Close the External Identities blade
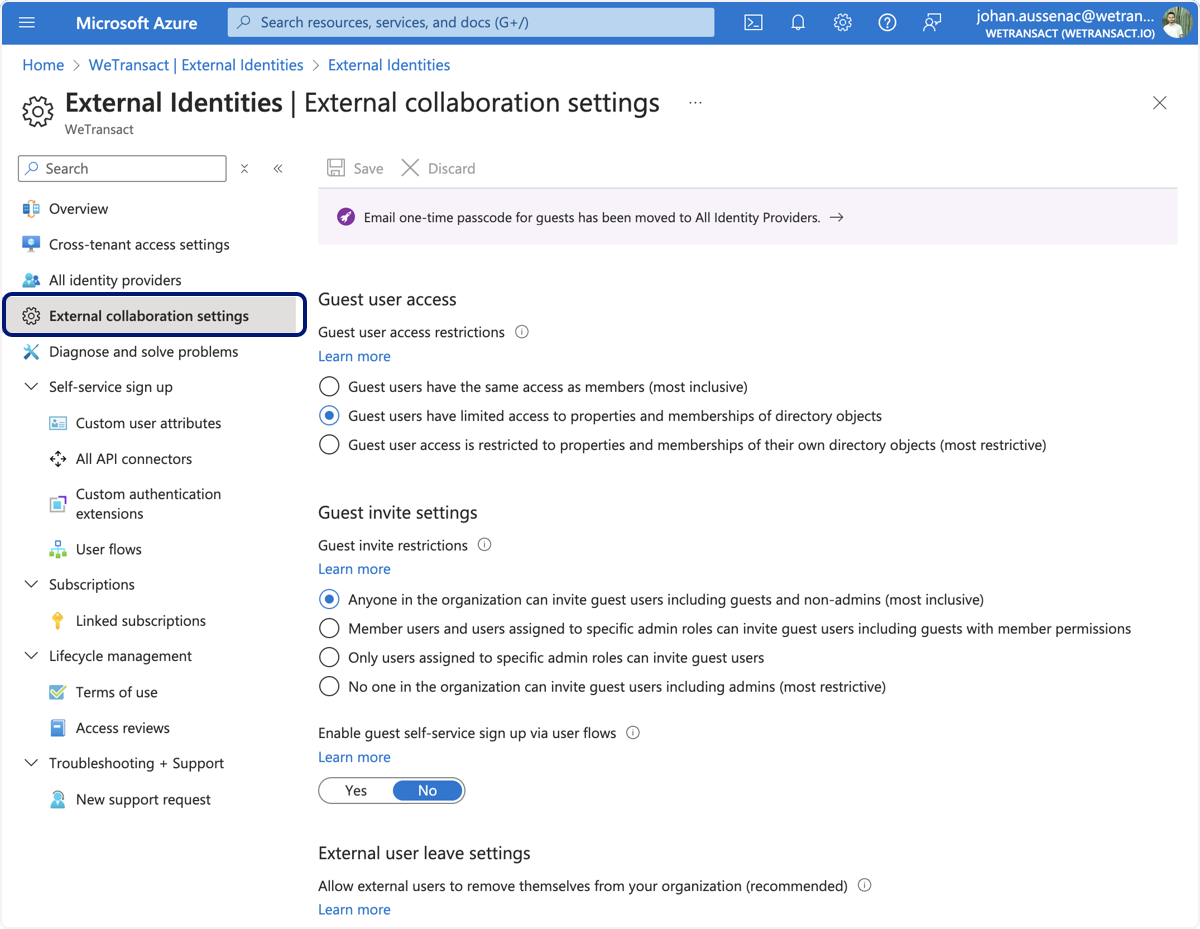Screen dimensions: 1200x929 point(1160,103)
